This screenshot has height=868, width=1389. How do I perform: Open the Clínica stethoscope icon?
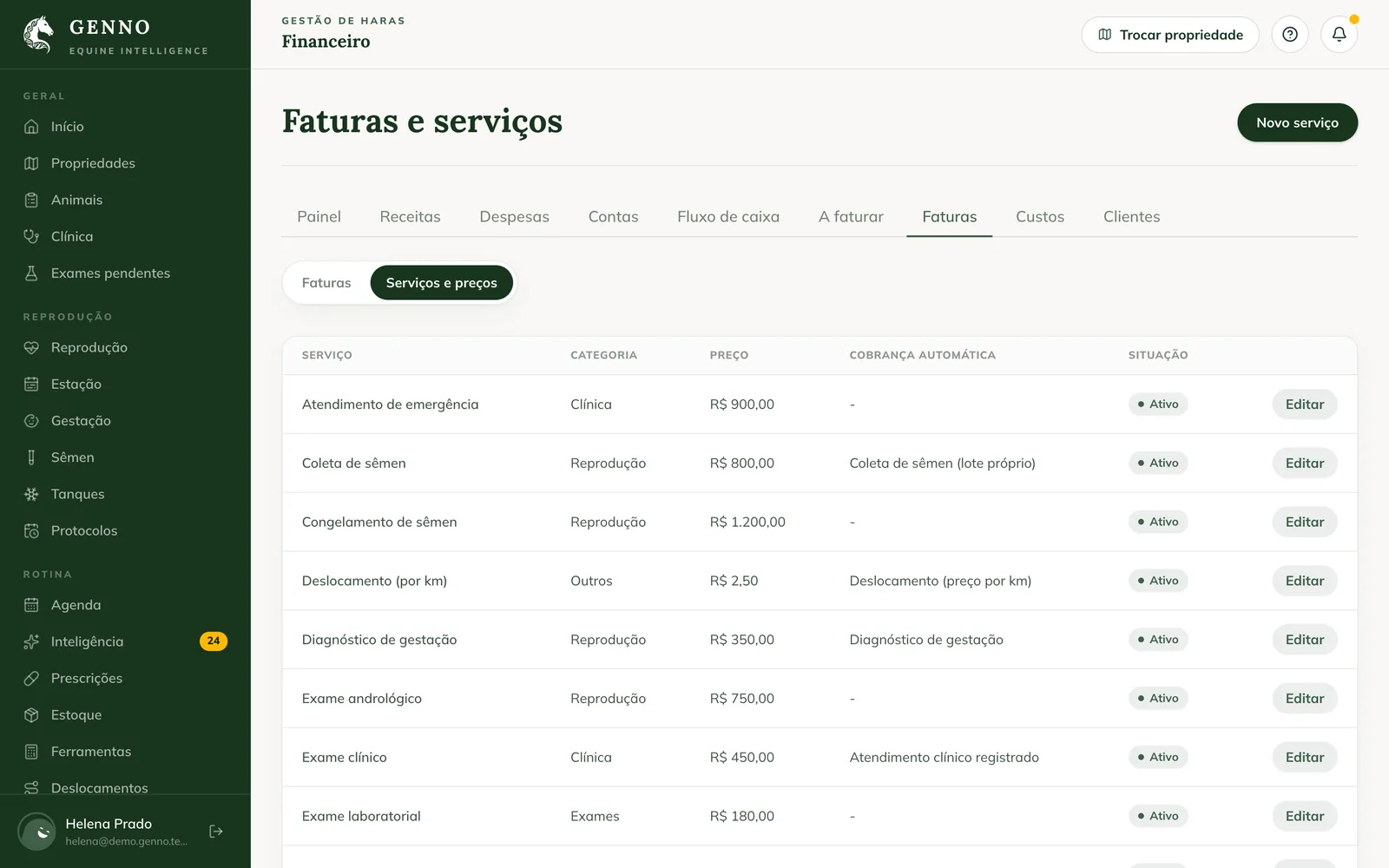31,236
